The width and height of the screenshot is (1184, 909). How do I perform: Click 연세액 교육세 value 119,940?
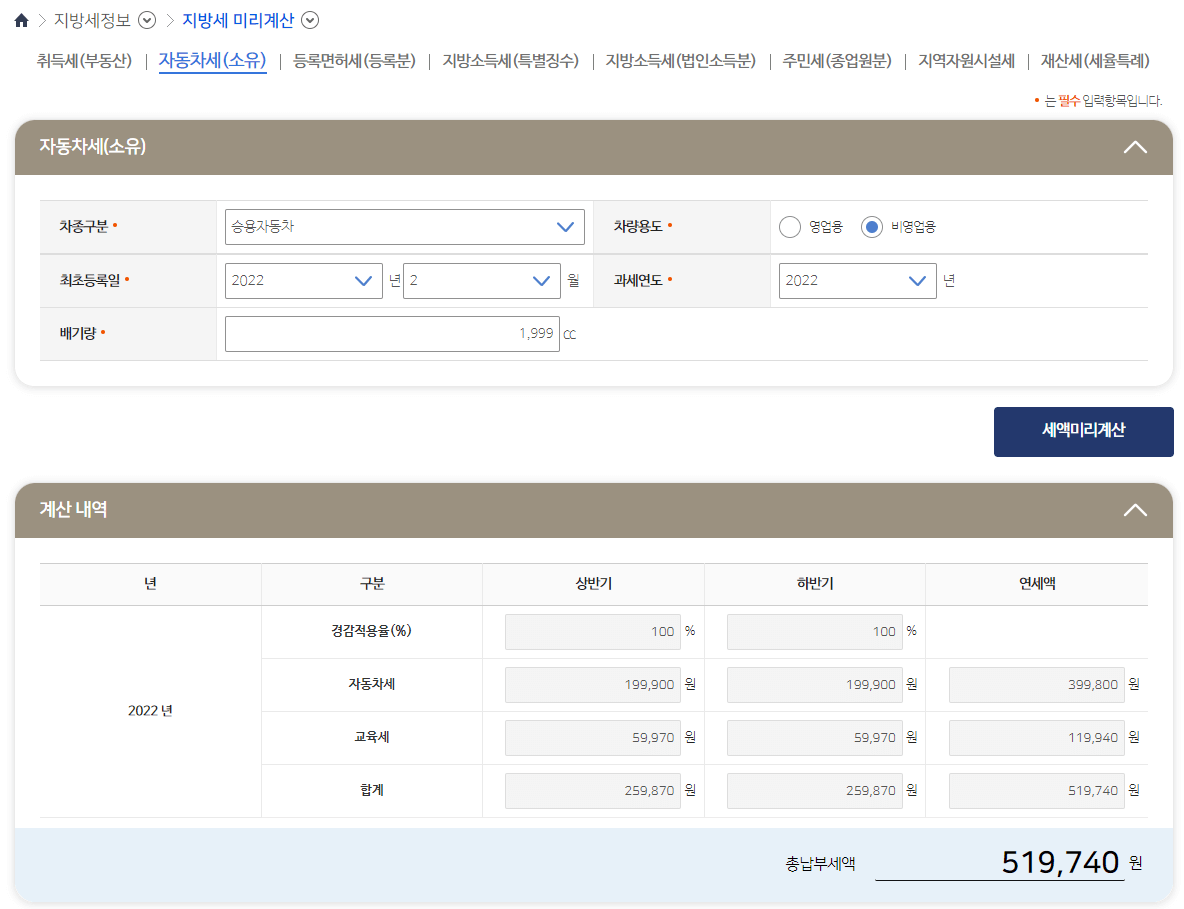[x=1037, y=738]
